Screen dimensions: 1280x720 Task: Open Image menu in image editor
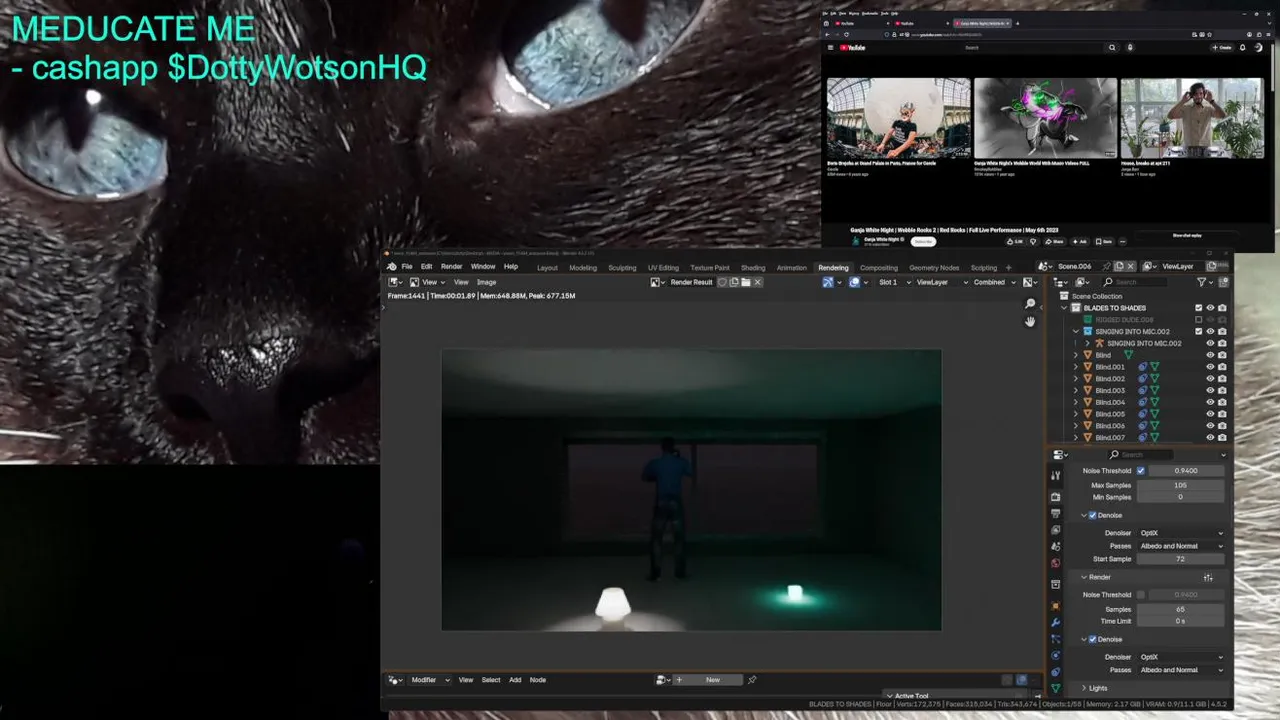(486, 282)
